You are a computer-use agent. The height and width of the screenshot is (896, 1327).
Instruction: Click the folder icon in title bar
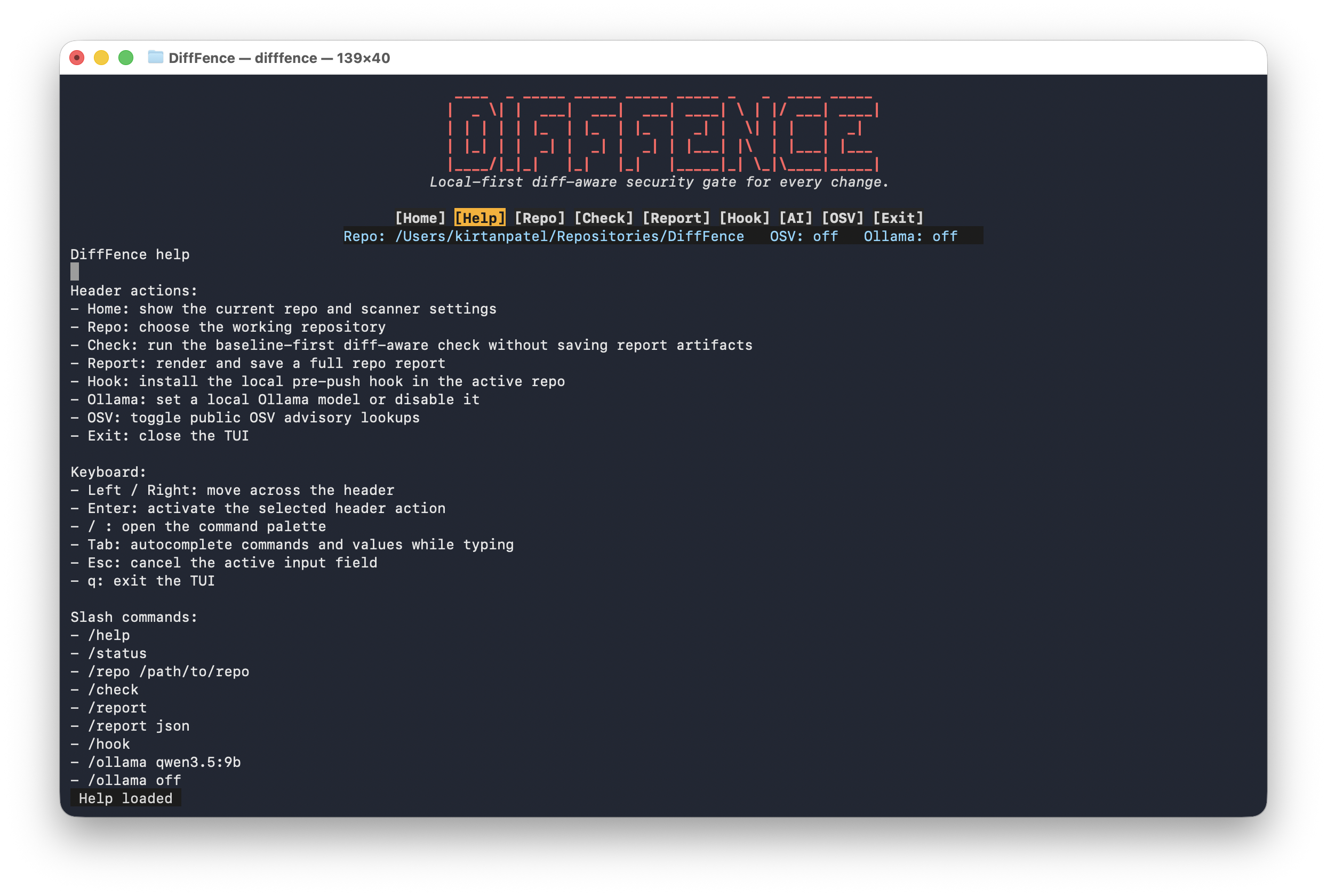(x=155, y=58)
